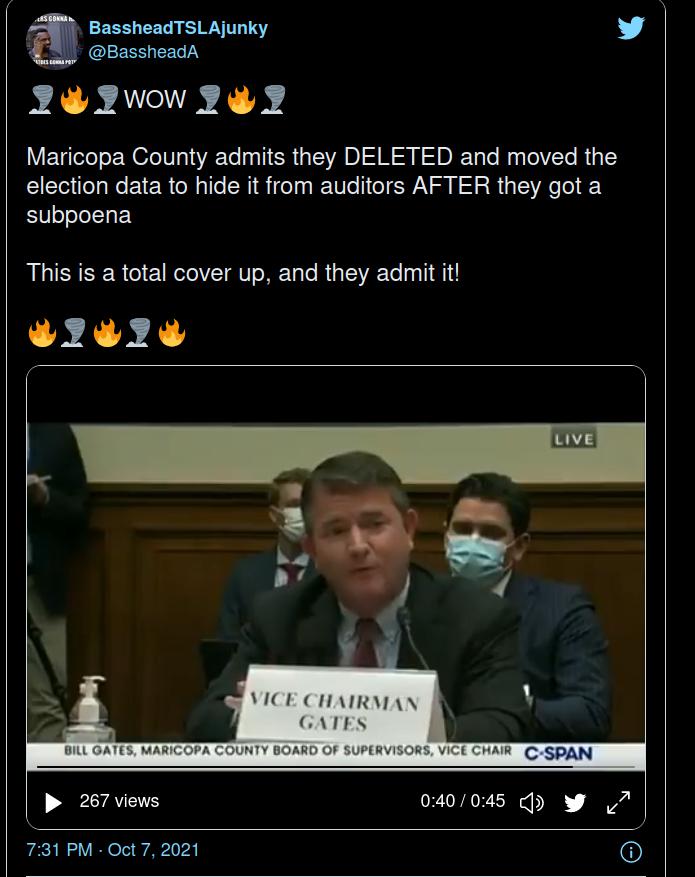
Task: Click the 0:40 / 0:45 time display
Action: [x=462, y=801]
